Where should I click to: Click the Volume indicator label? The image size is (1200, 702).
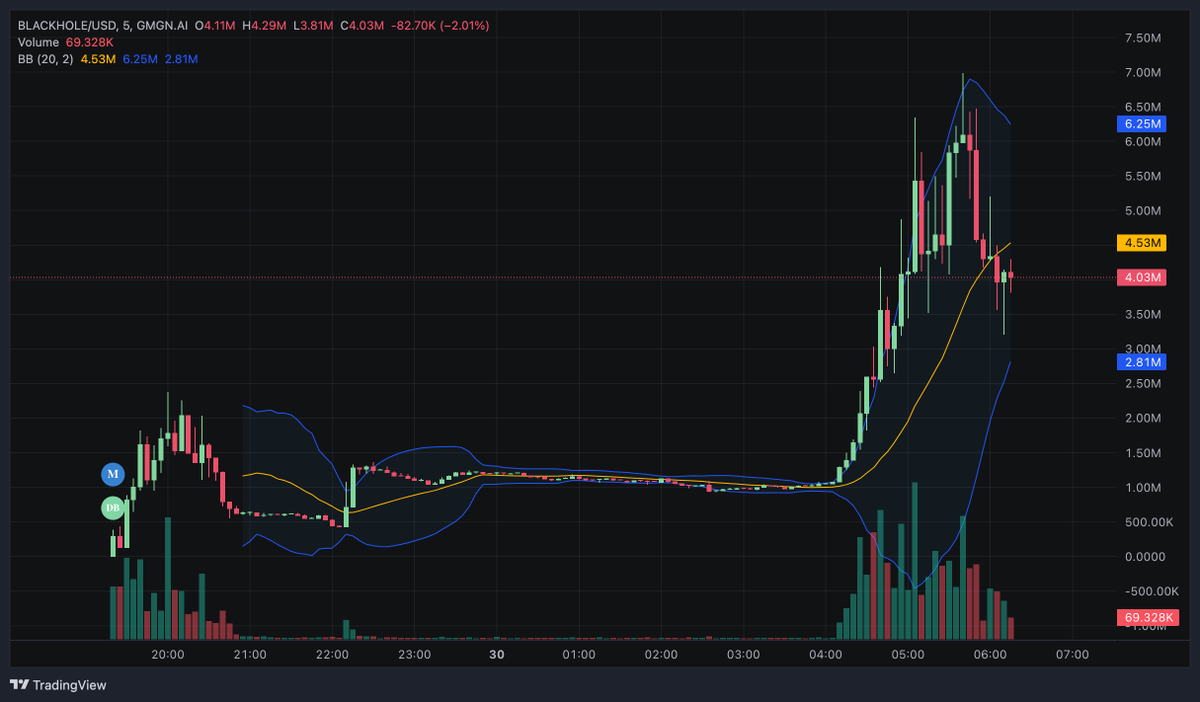tap(38, 41)
